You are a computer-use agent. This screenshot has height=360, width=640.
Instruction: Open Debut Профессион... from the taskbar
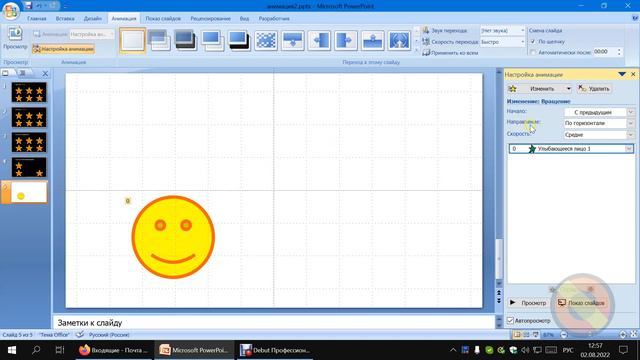(x=275, y=350)
